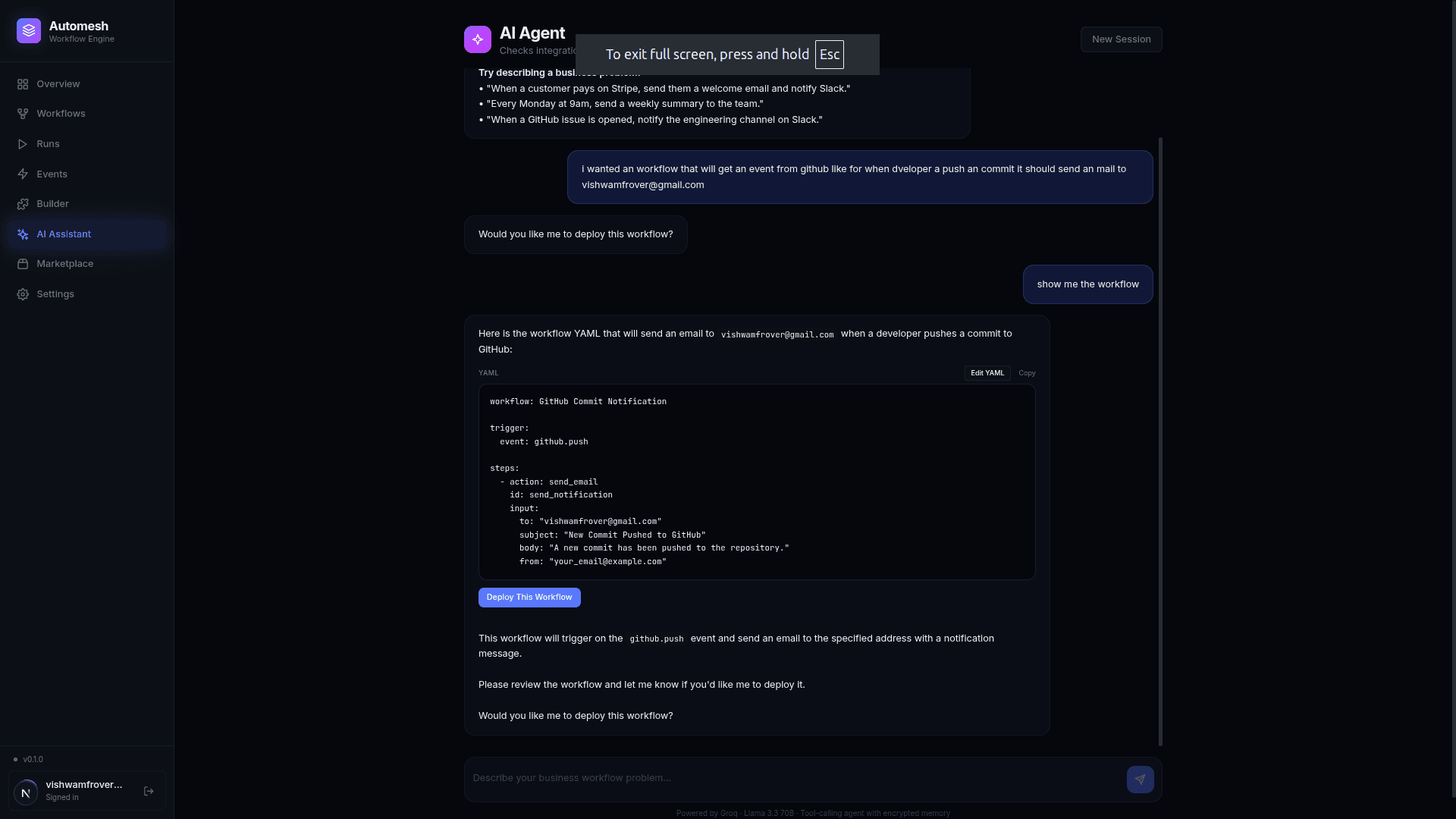Click Edit YAML button

click(x=987, y=373)
